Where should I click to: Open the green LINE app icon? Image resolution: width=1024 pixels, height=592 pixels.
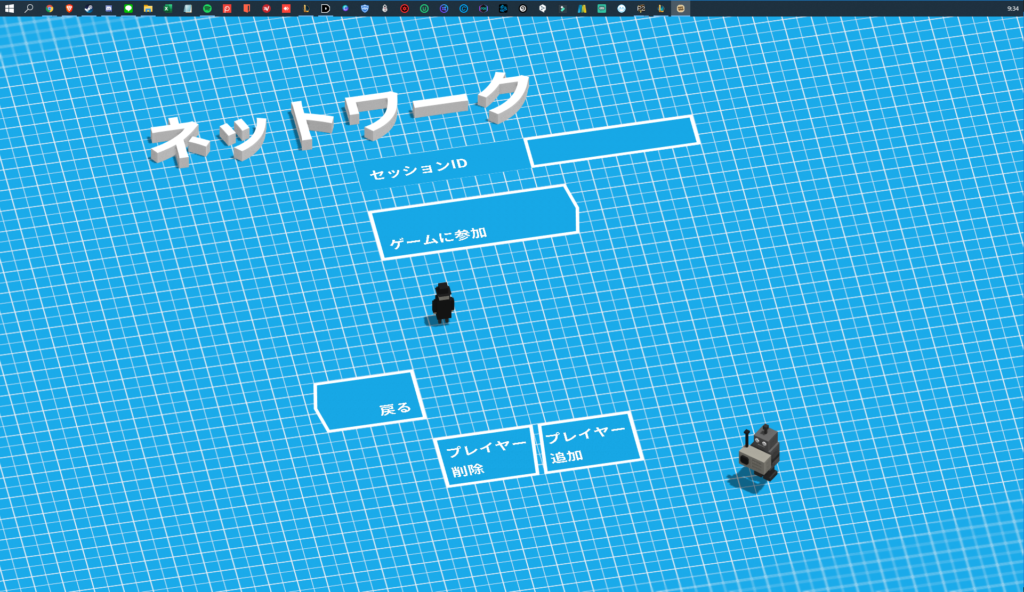(128, 8)
